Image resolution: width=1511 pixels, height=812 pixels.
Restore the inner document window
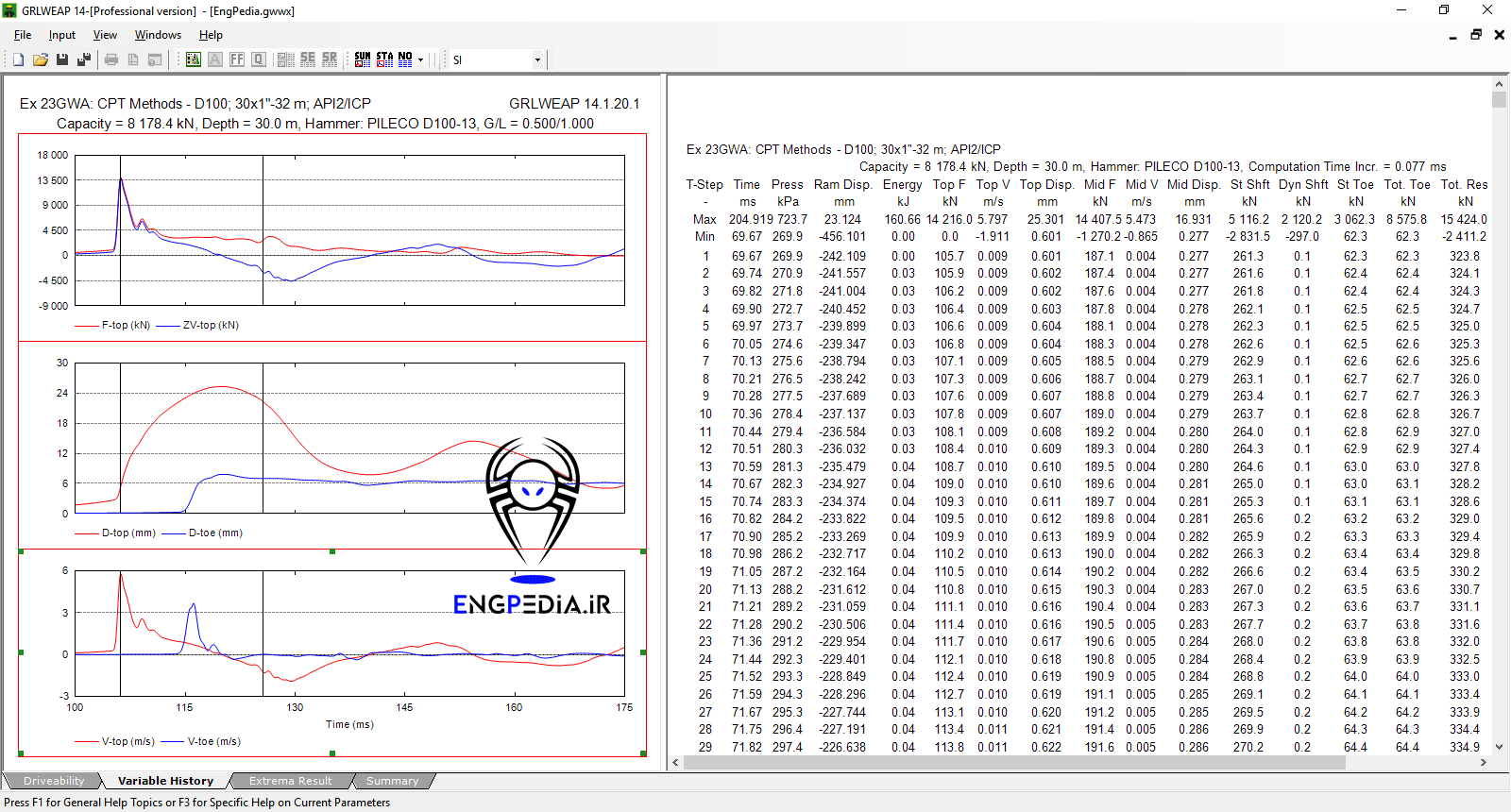pos(1476,35)
